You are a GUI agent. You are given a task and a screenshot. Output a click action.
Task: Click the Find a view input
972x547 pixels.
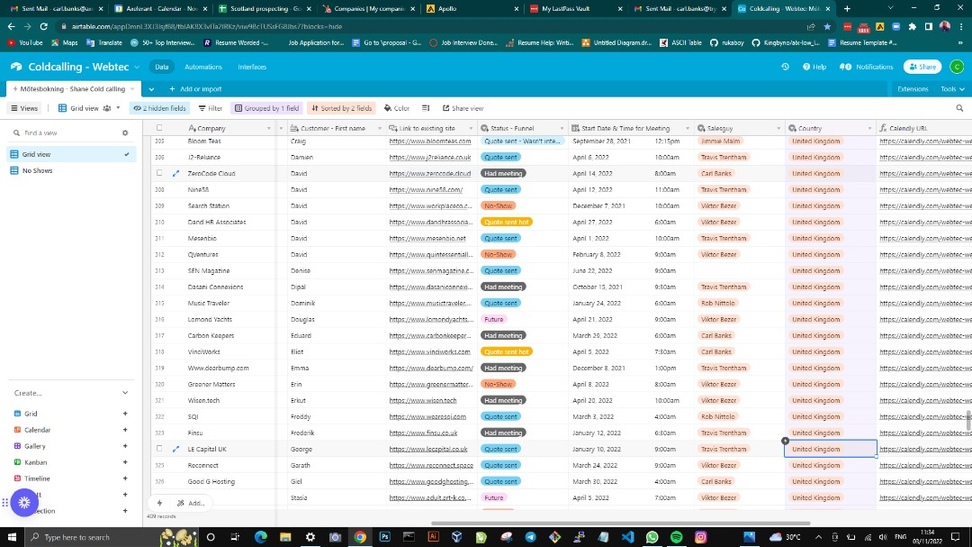tap(68, 133)
